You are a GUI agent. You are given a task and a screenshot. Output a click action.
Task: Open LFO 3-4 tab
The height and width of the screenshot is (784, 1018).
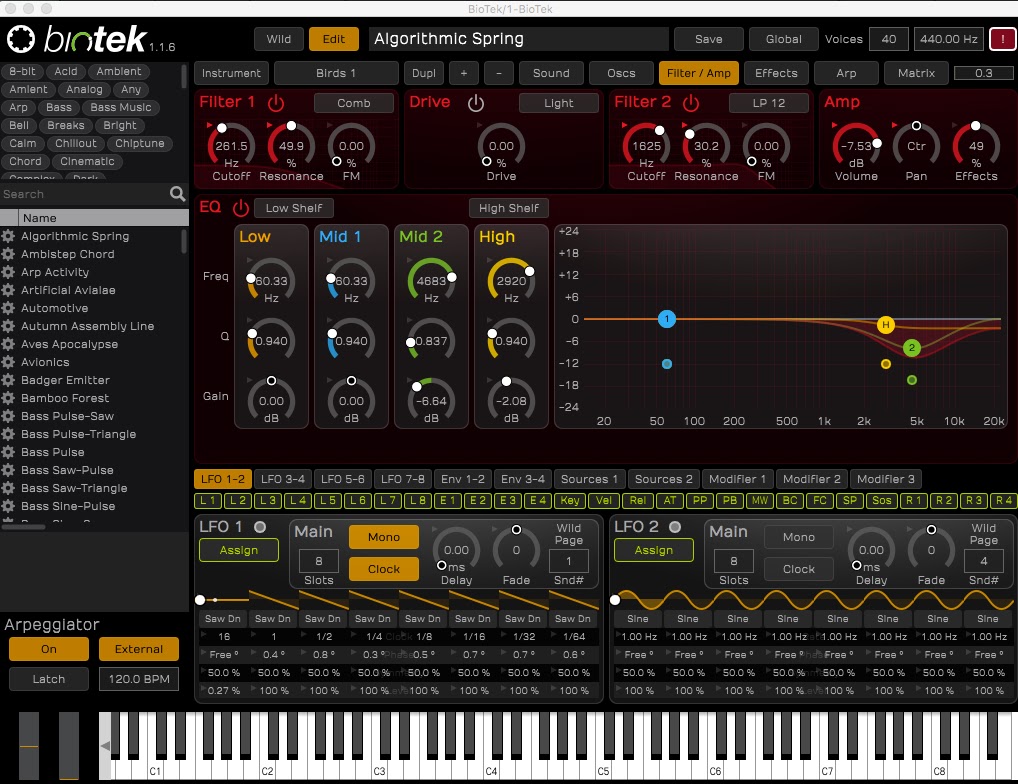pyautogui.click(x=282, y=479)
